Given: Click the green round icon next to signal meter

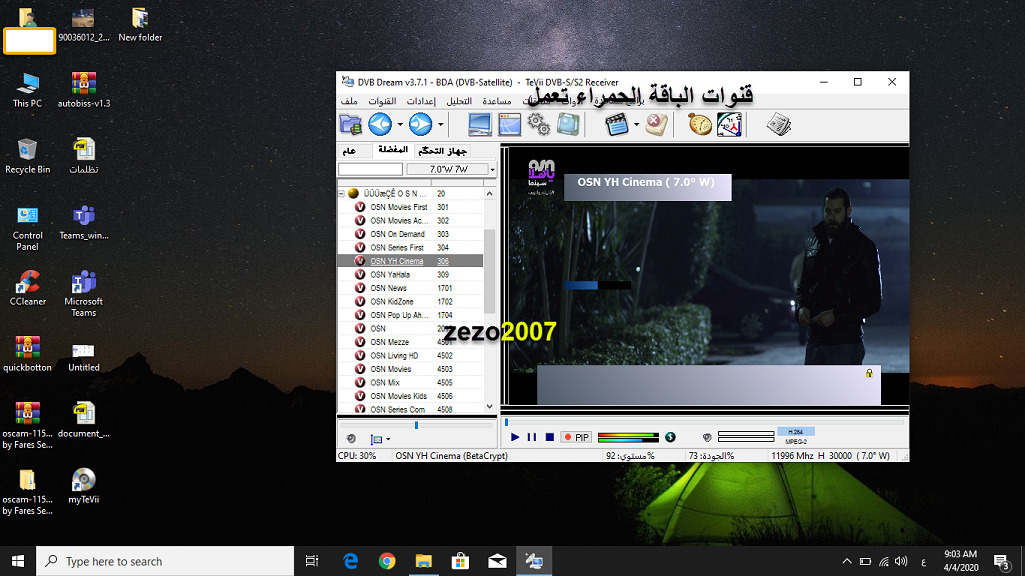Looking at the screenshot, I should pos(670,437).
